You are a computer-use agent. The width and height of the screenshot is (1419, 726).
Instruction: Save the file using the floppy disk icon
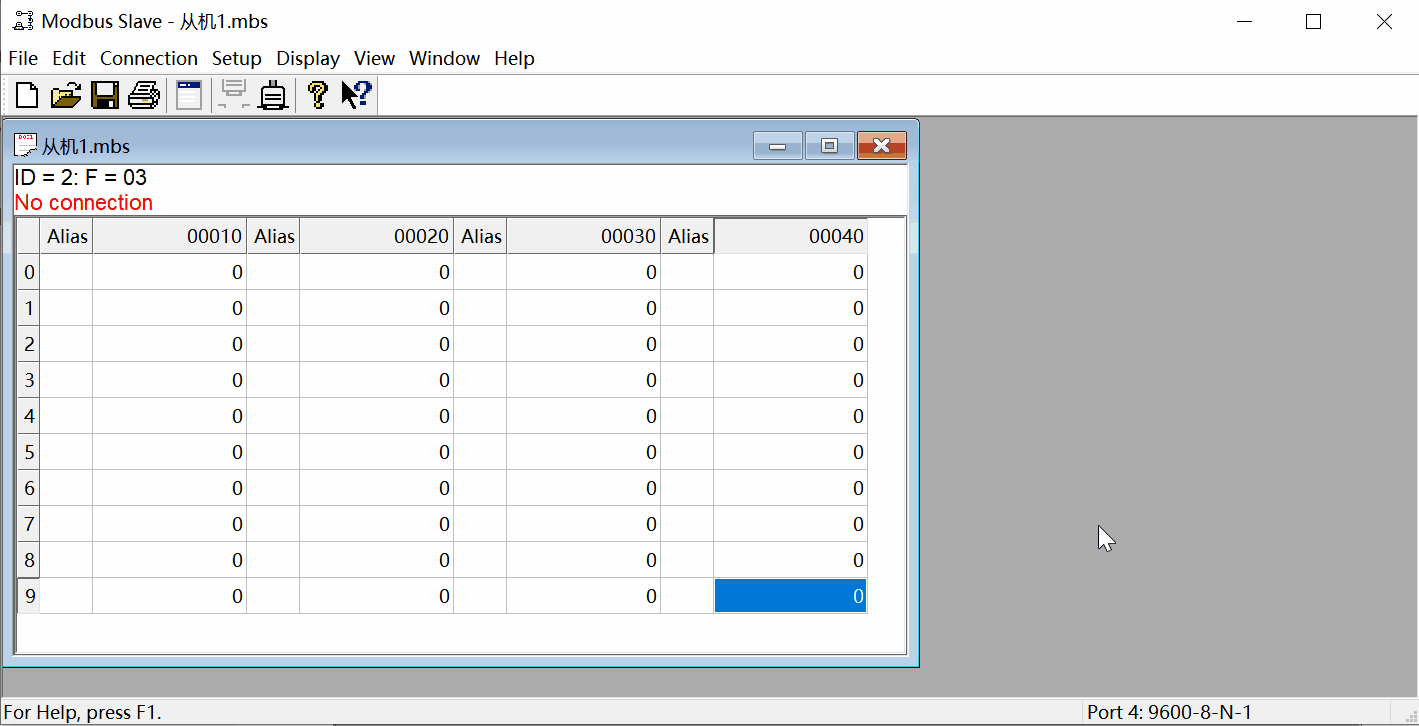105,95
